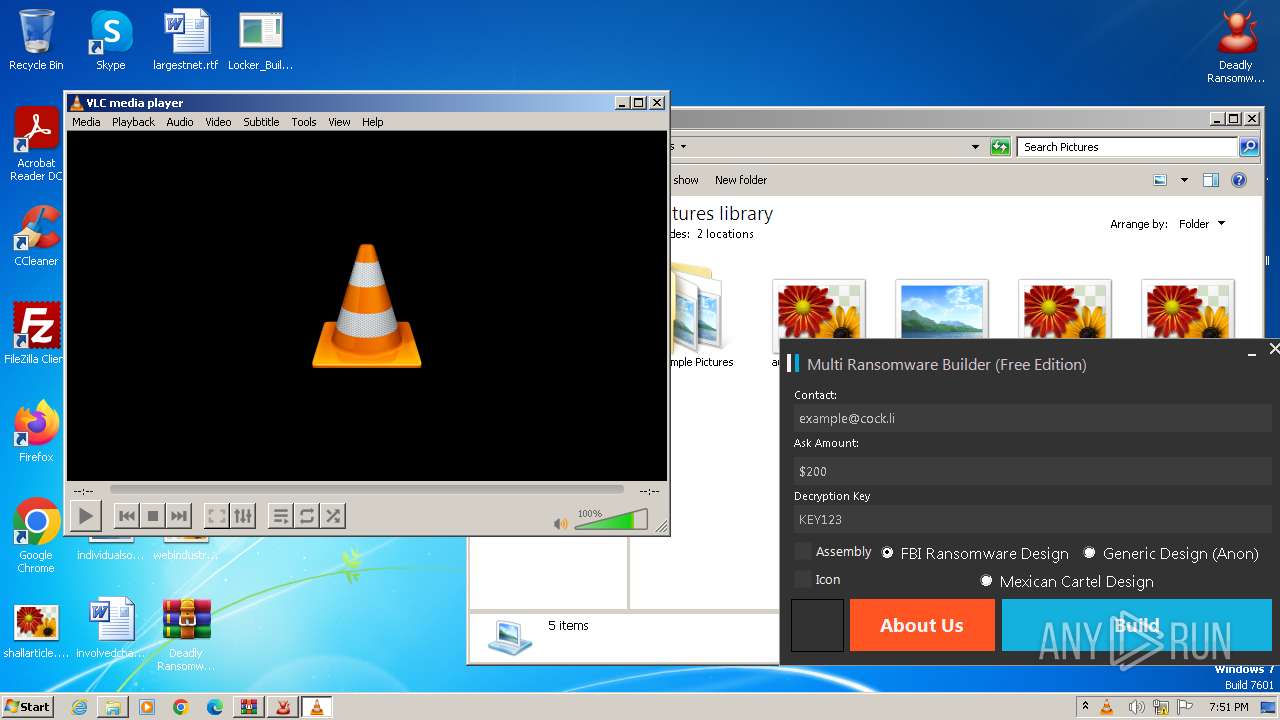Select the FileZilla Client shortcut
This screenshot has width=1280, height=720.
pos(36,334)
